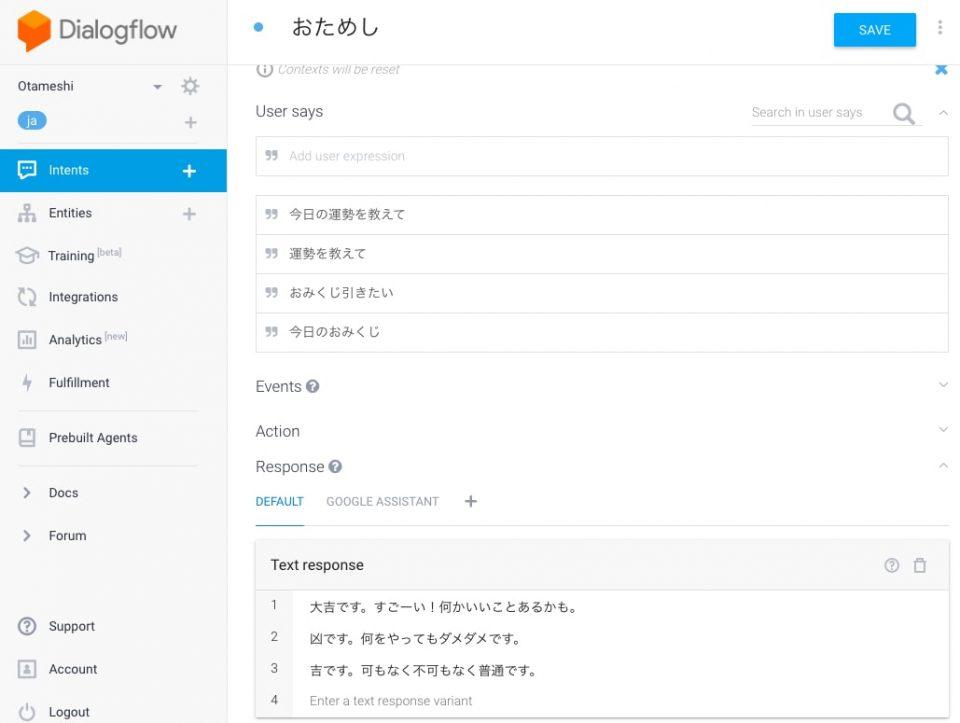Select user expression 運勢を教えて
Screen dimensions: 960x723
[x=602, y=254]
